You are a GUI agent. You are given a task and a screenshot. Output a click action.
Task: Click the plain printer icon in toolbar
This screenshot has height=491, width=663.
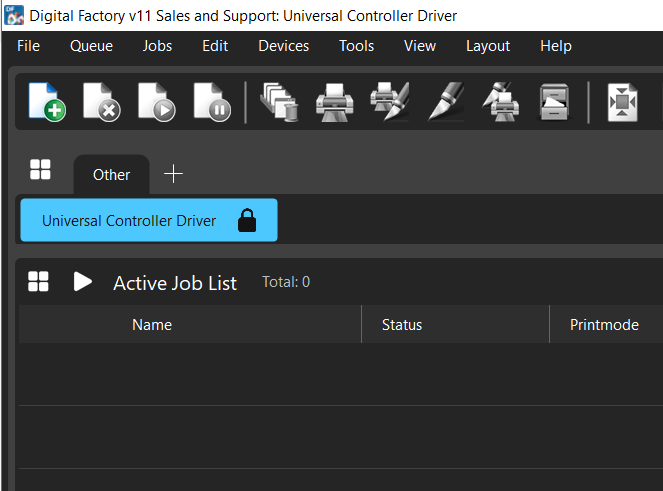[334, 102]
